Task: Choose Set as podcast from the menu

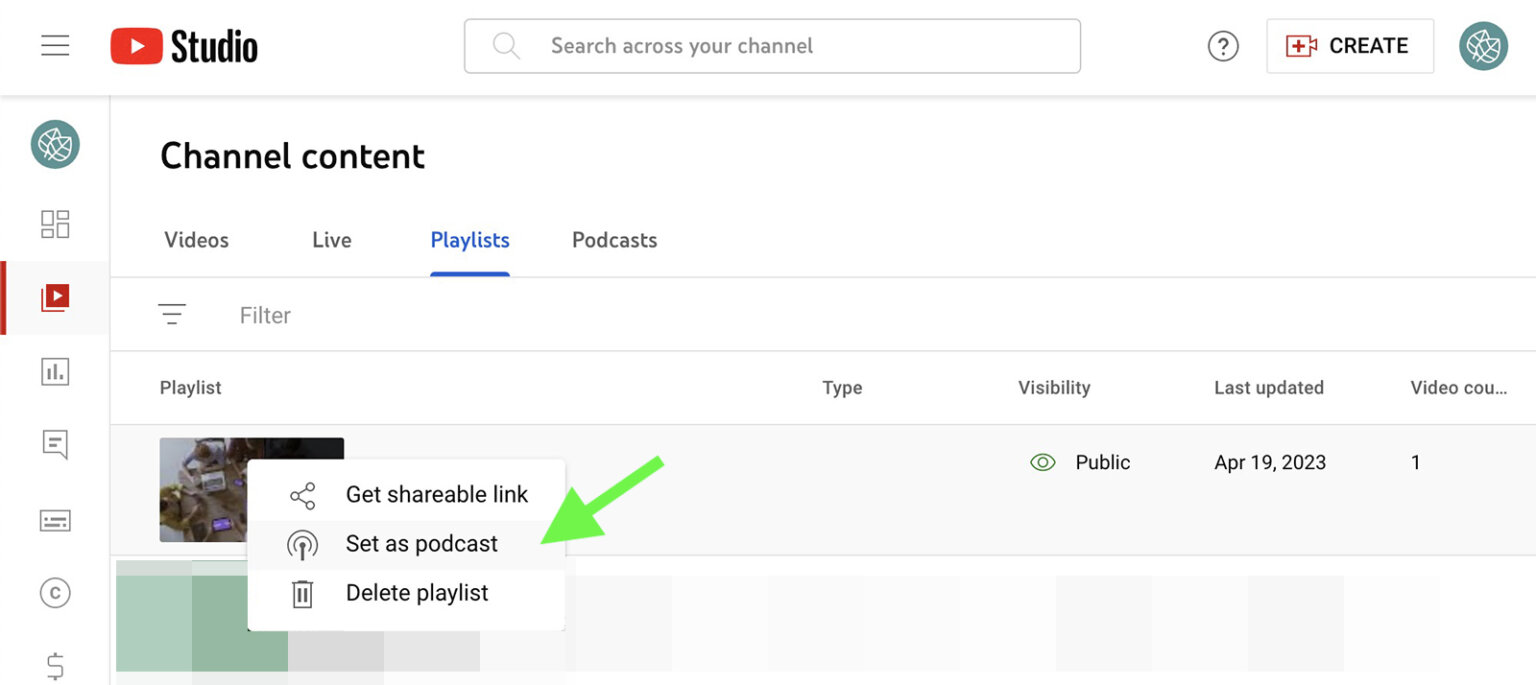Action: [421, 544]
